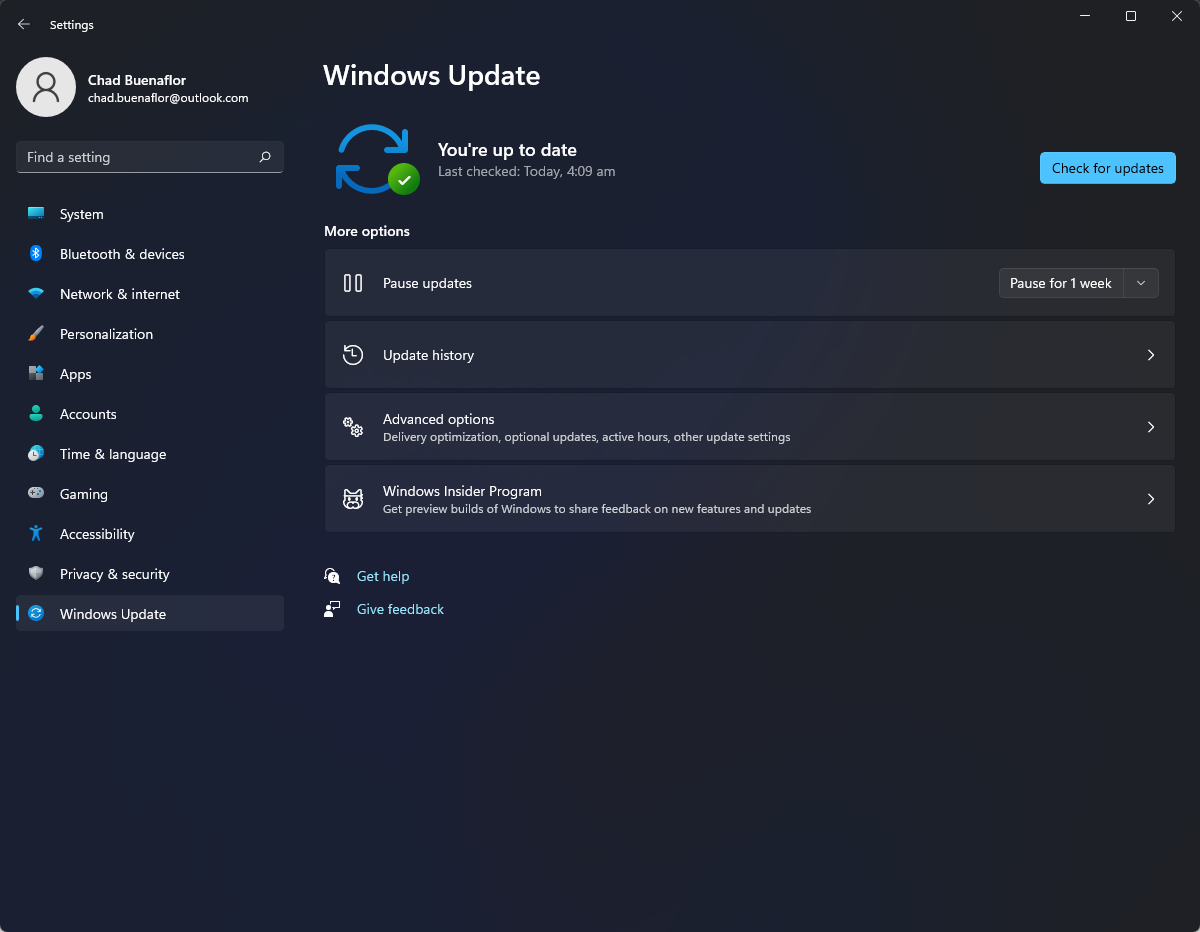This screenshot has width=1200, height=932.
Task: Click the More options heading
Action: coord(367,231)
